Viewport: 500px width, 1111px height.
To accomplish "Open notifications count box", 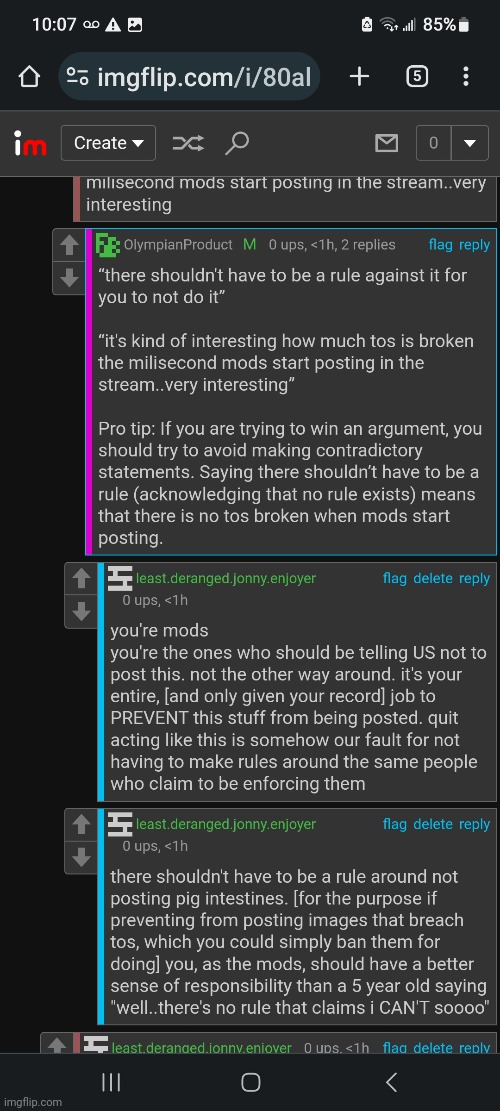I will point(433,144).
